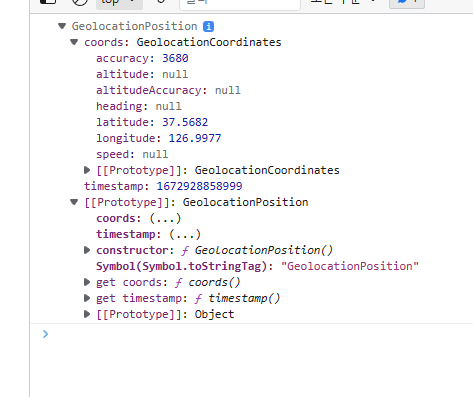Select the longitude value 126.9977

point(195,138)
